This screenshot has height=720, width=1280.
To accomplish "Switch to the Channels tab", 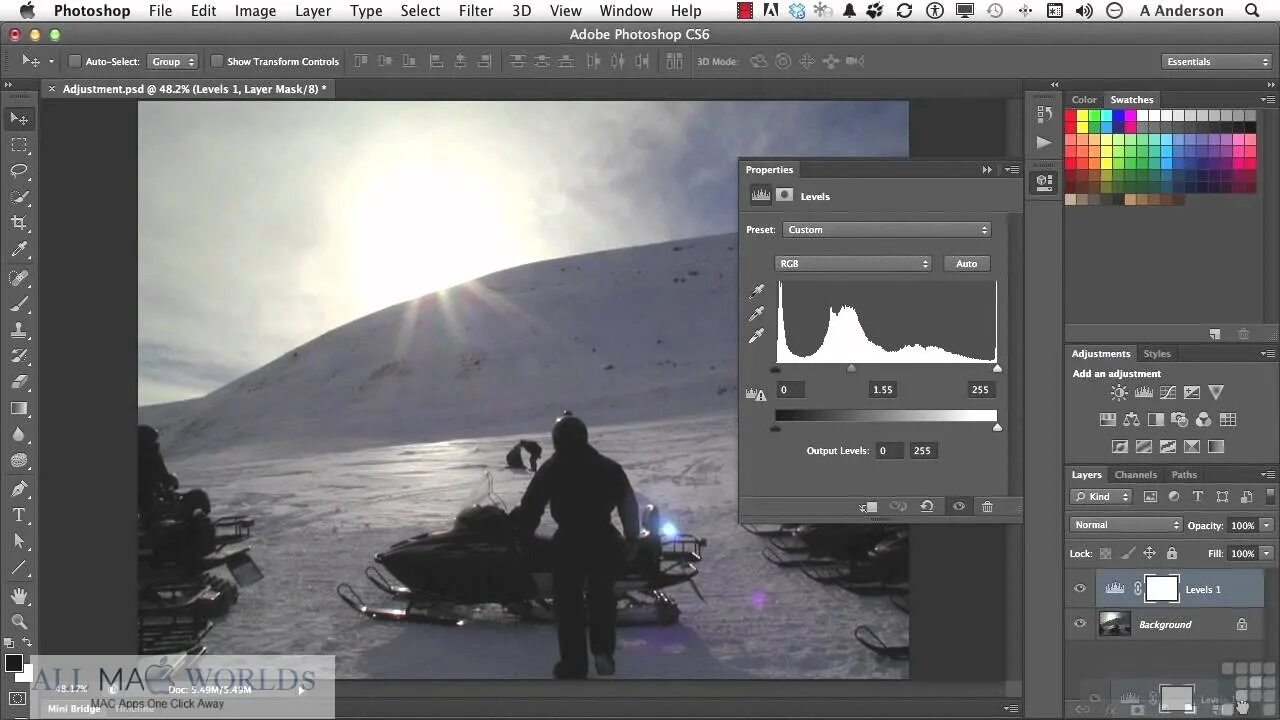I will coord(1136,474).
